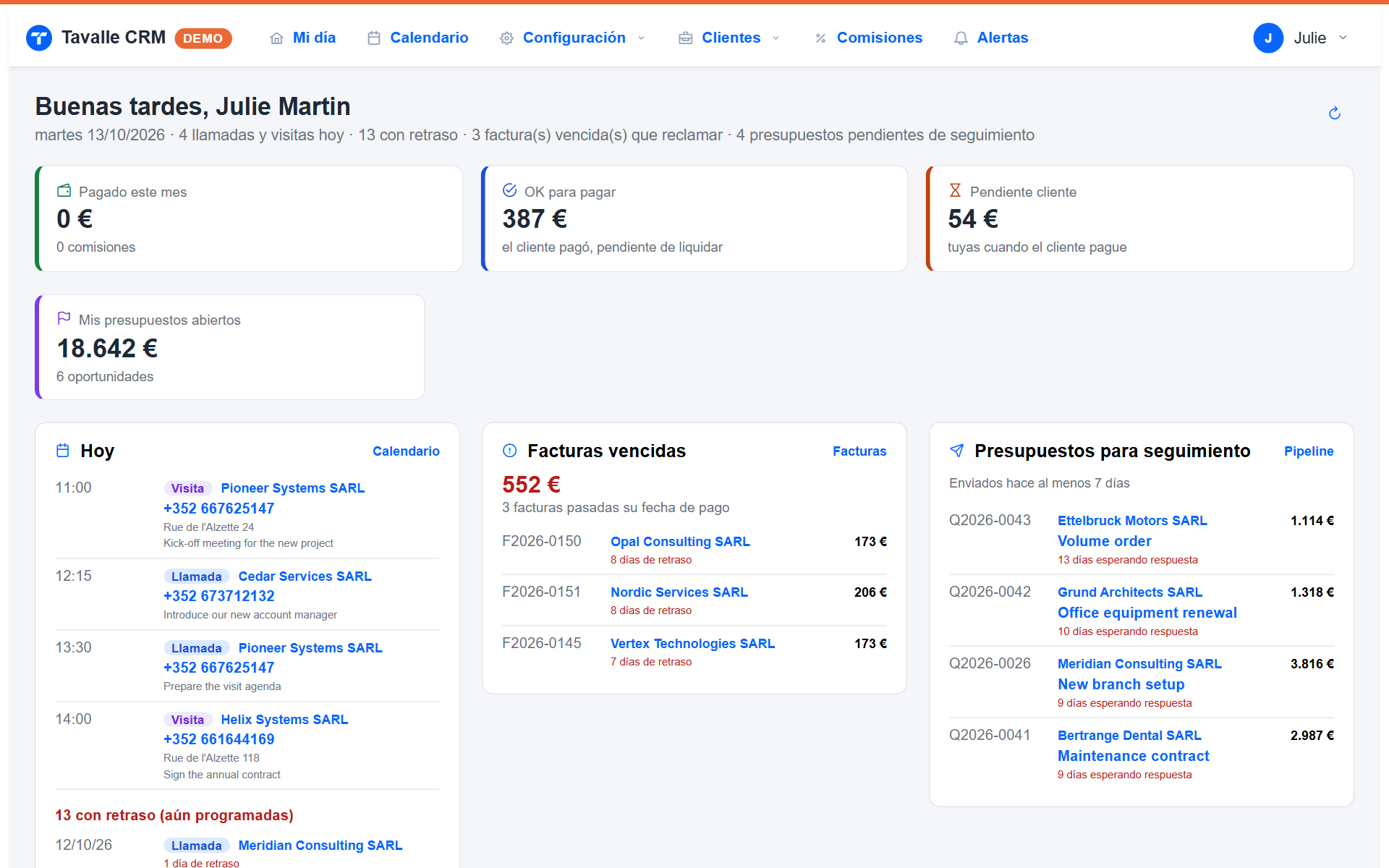The width and height of the screenshot is (1389, 868).
Task: Click invoice number F2026-0150
Action: (542, 541)
